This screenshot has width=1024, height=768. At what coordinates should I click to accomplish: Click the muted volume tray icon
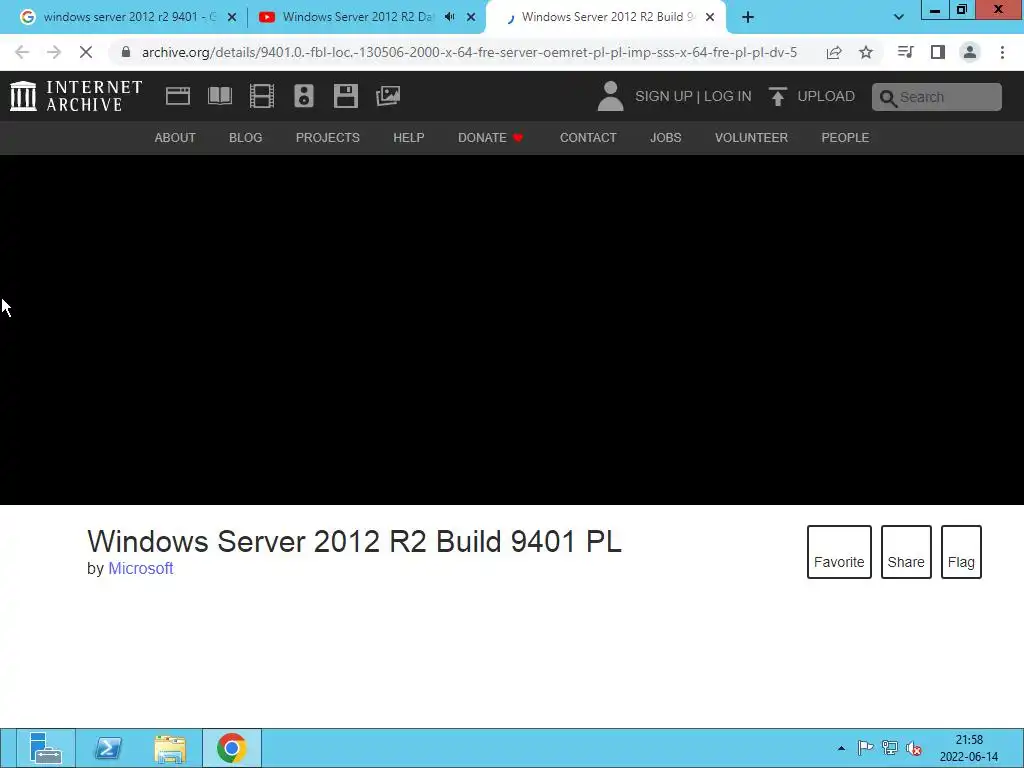914,748
